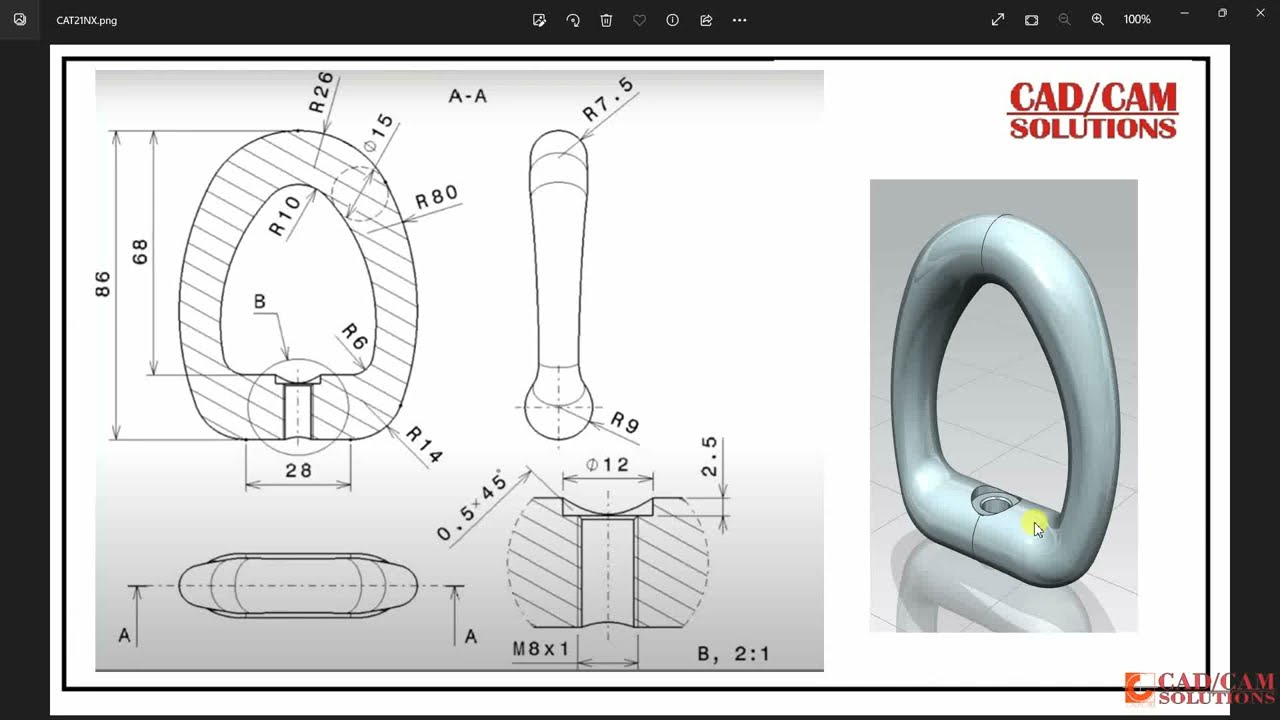Image resolution: width=1280 pixels, height=720 pixels.
Task: Share the image with the share icon
Action: pos(706,19)
